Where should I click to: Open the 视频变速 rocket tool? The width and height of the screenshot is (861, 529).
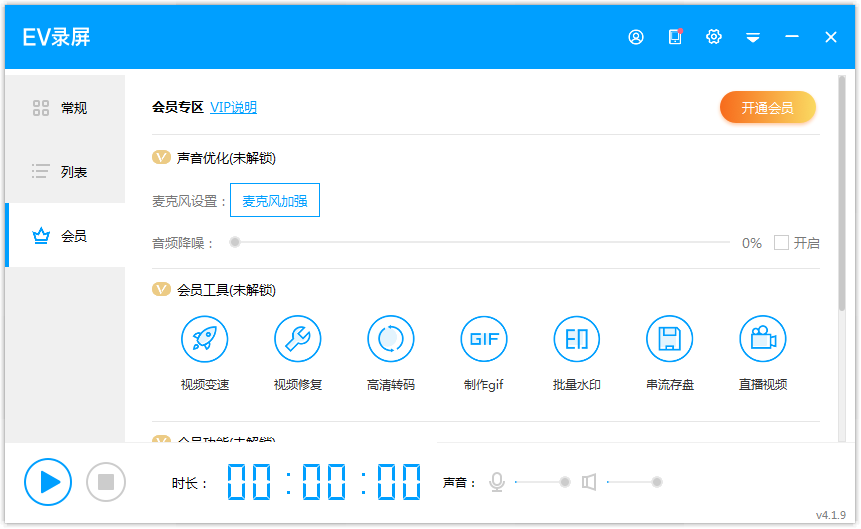coord(205,340)
